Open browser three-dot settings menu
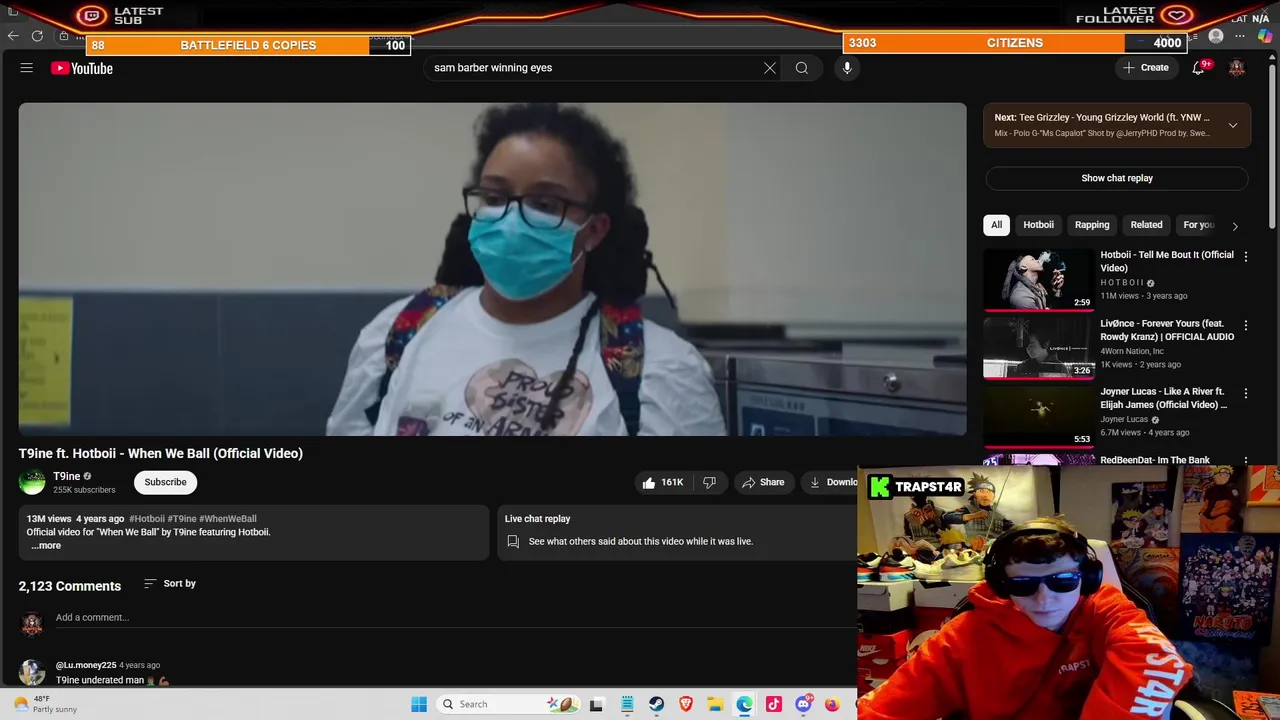Image resolution: width=1280 pixels, height=720 pixels. (x=1240, y=36)
